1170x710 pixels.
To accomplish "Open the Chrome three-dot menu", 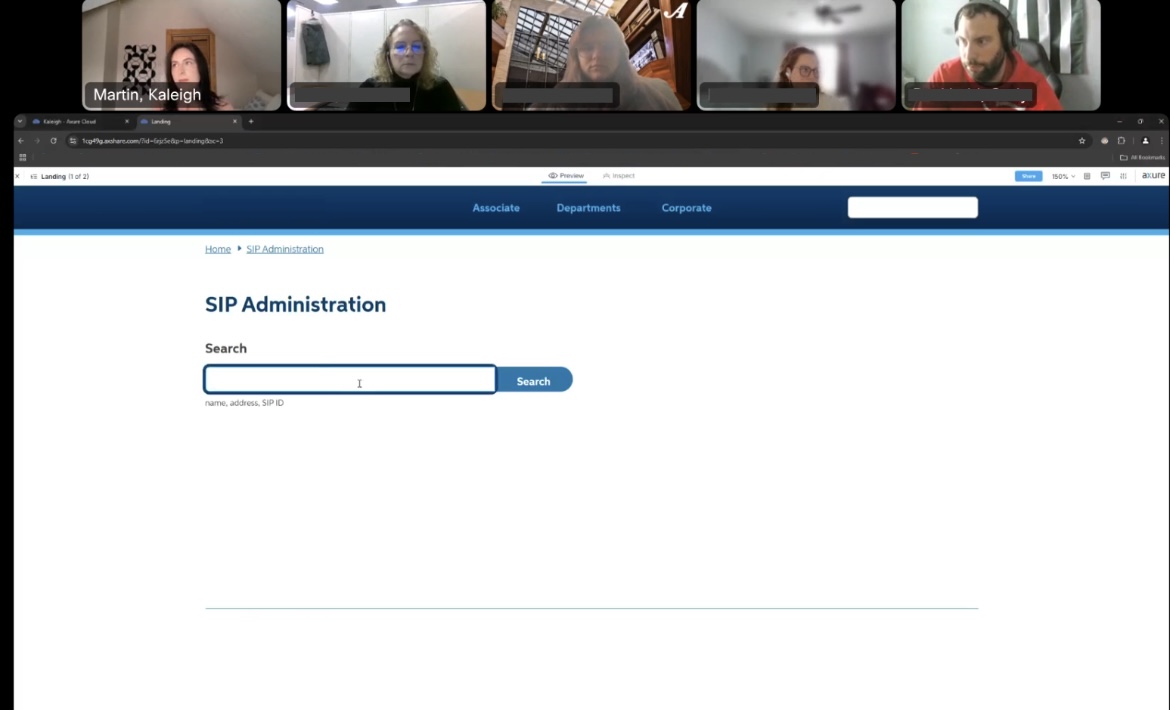I will pyautogui.click(x=1161, y=141).
